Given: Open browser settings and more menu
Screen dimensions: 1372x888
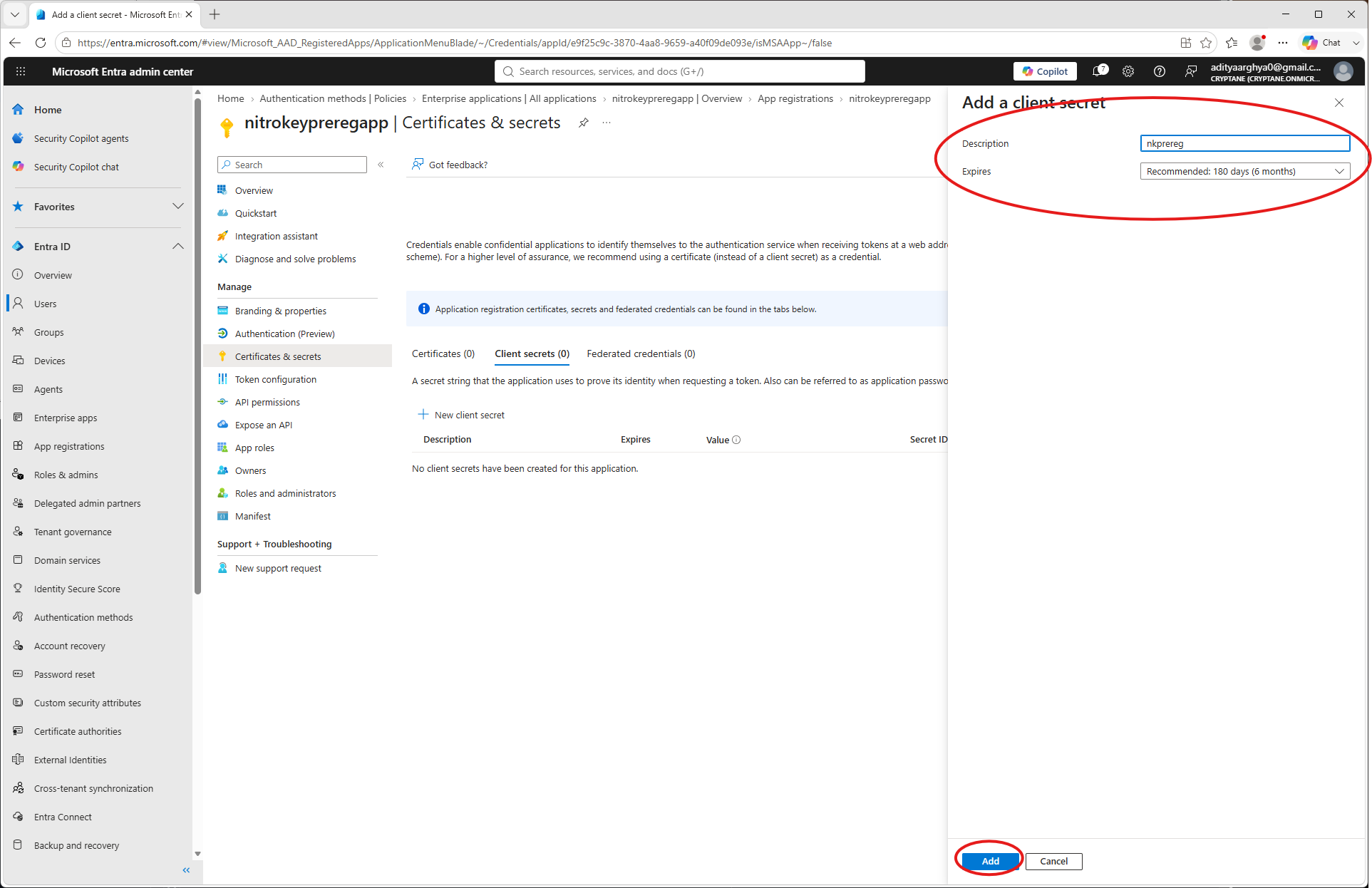Looking at the screenshot, I should pyautogui.click(x=1283, y=43).
